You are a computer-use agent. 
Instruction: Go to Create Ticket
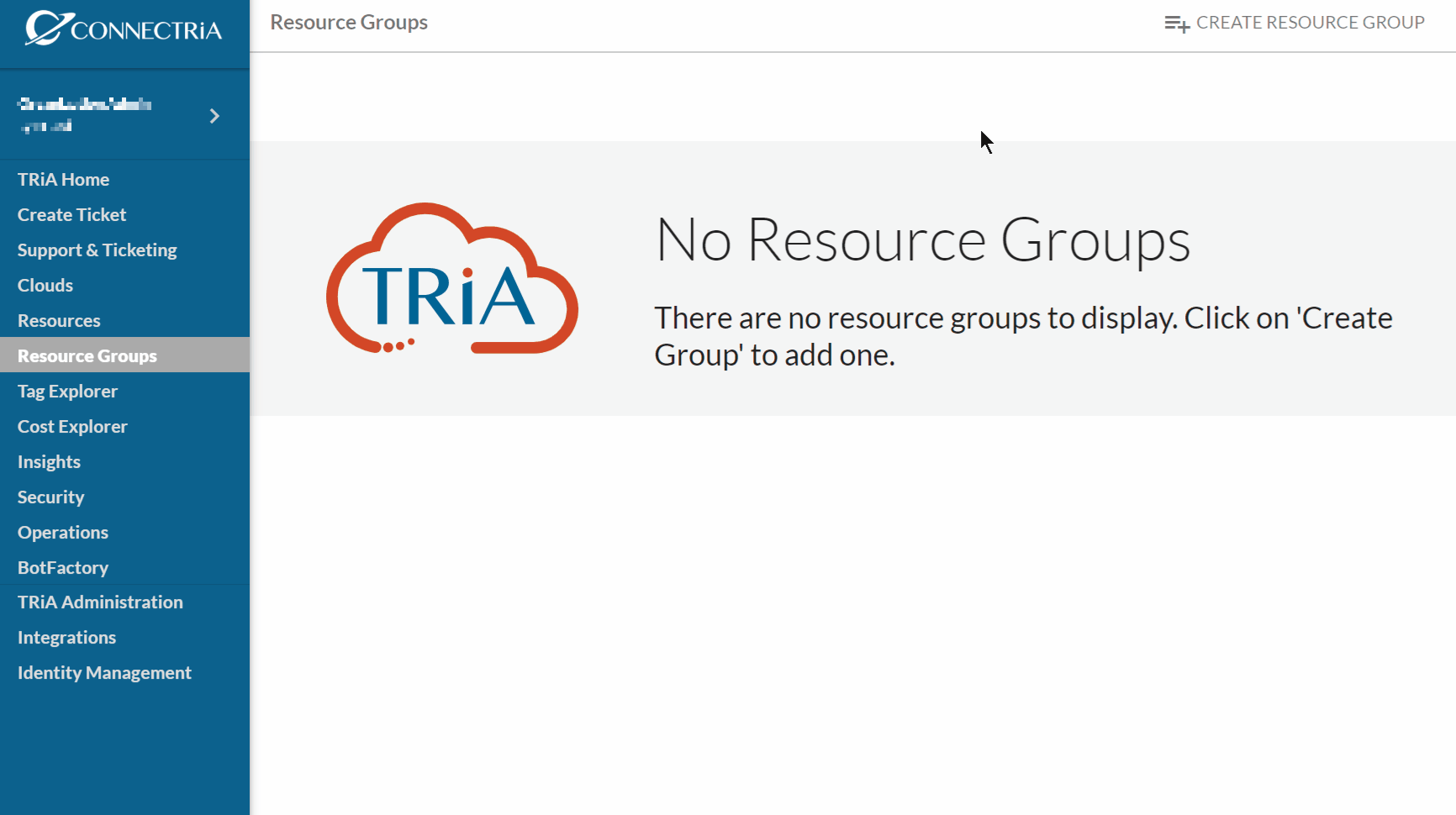click(124, 214)
